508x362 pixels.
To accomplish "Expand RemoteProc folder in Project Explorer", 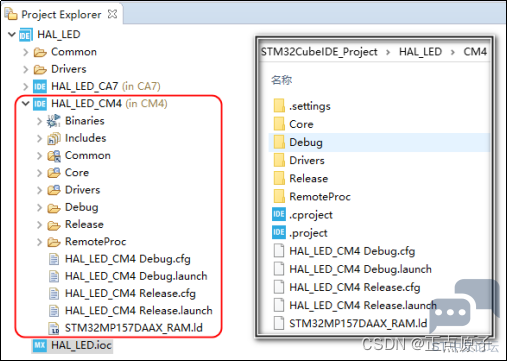I will [x=39, y=242].
